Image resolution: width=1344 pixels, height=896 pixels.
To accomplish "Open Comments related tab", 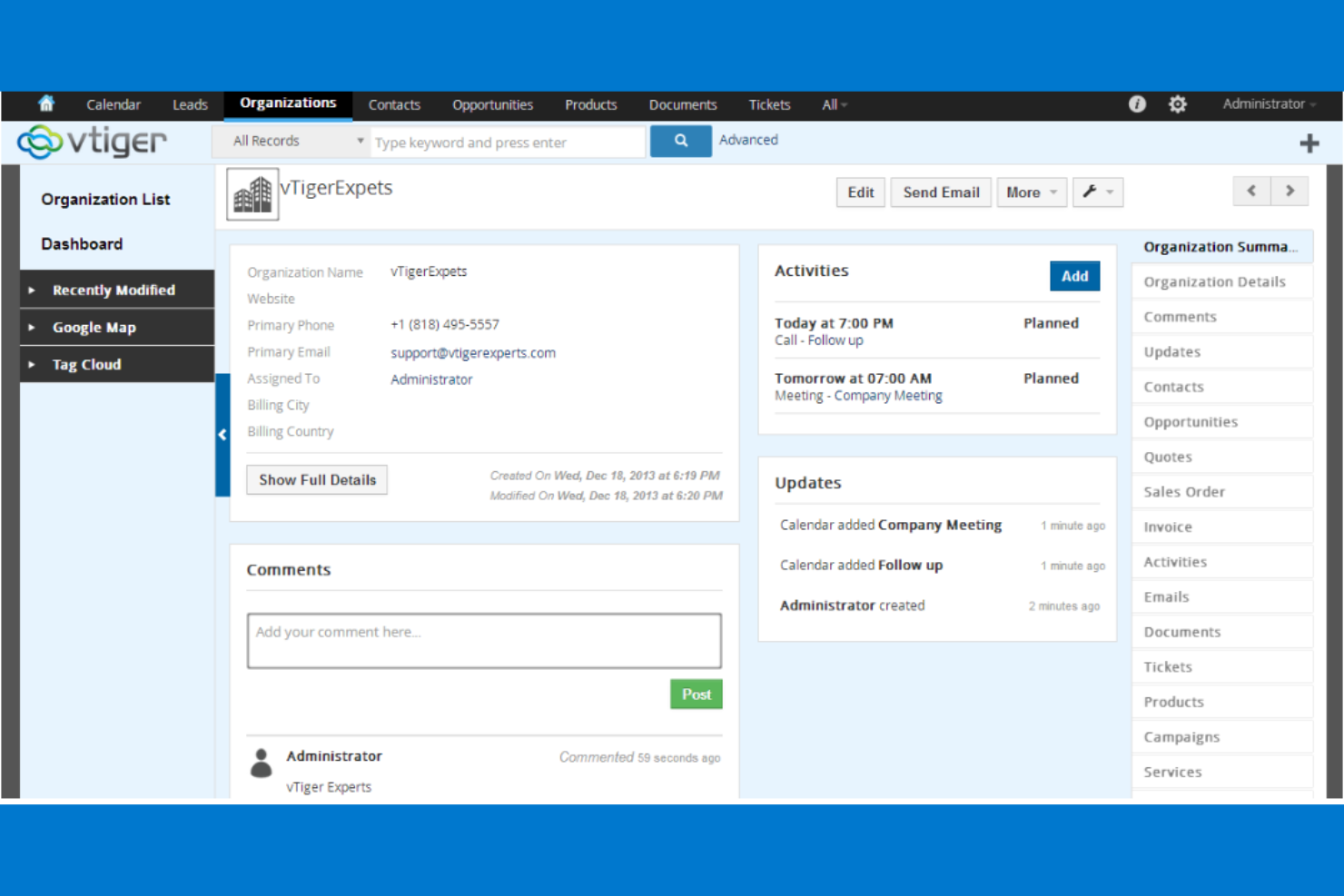I will point(1222,317).
